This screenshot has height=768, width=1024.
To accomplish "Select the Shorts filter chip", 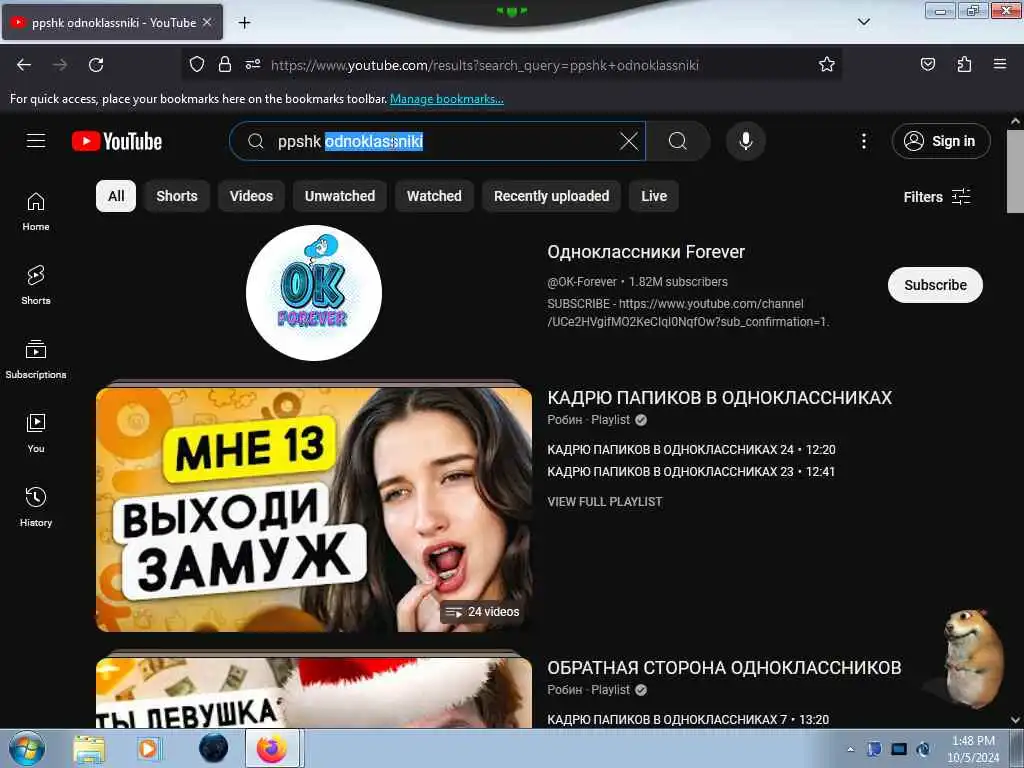I will [x=177, y=196].
